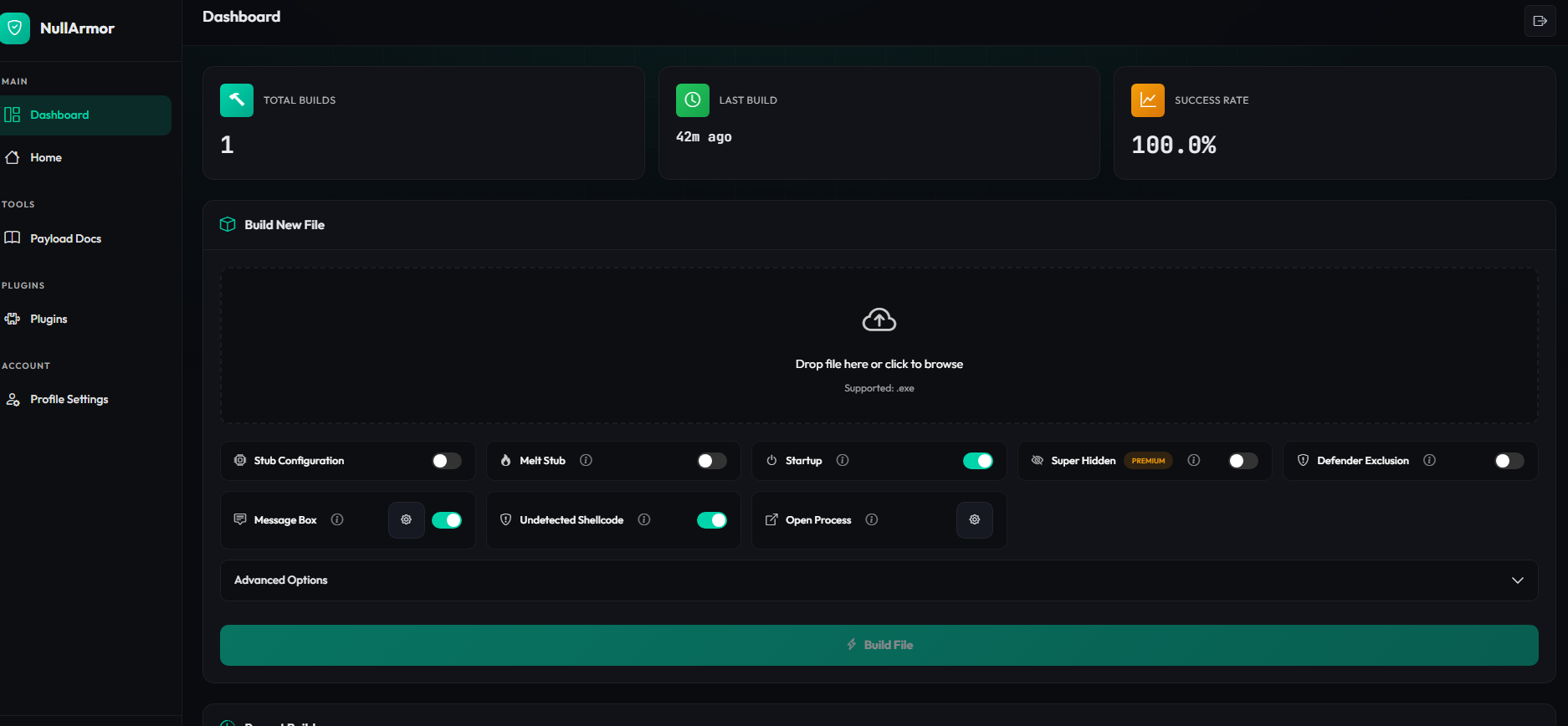Click the '42m ago' last build value
The image size is (1568, 726).
[704, 137]
